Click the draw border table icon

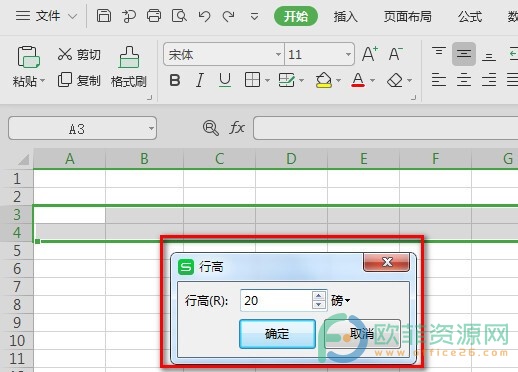point(286,80)
